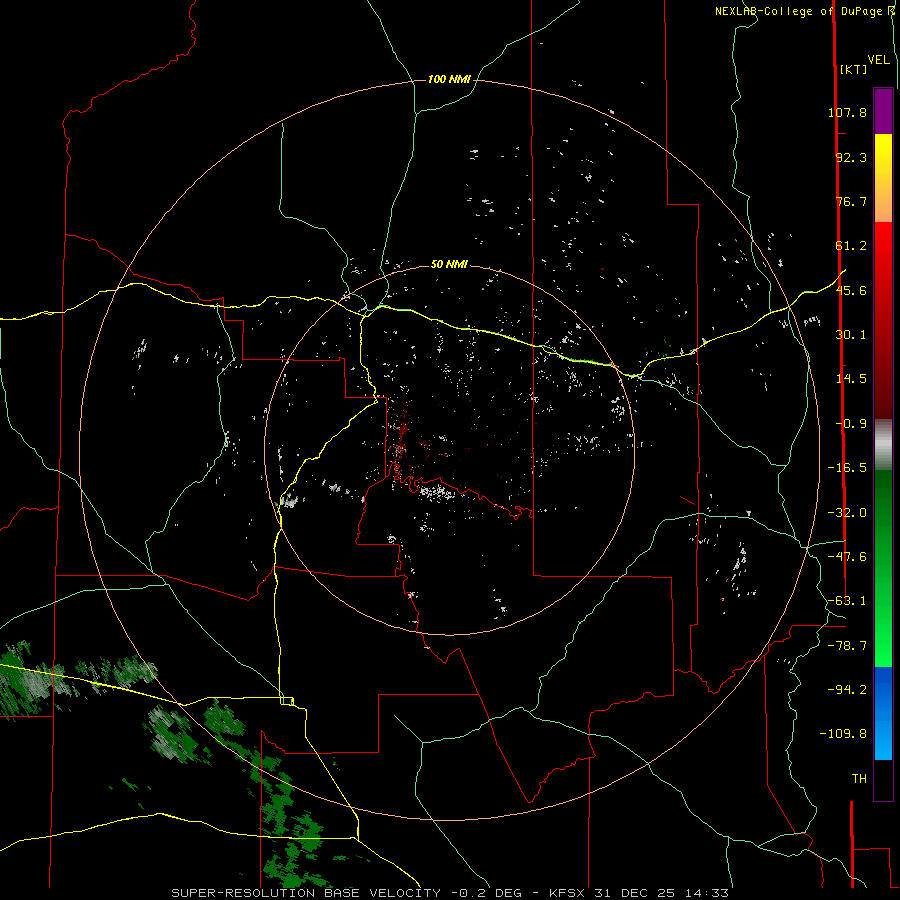This screenshot has width=900, height=900.
Task: Click the TH label on the scale
Action: [859, 779]
